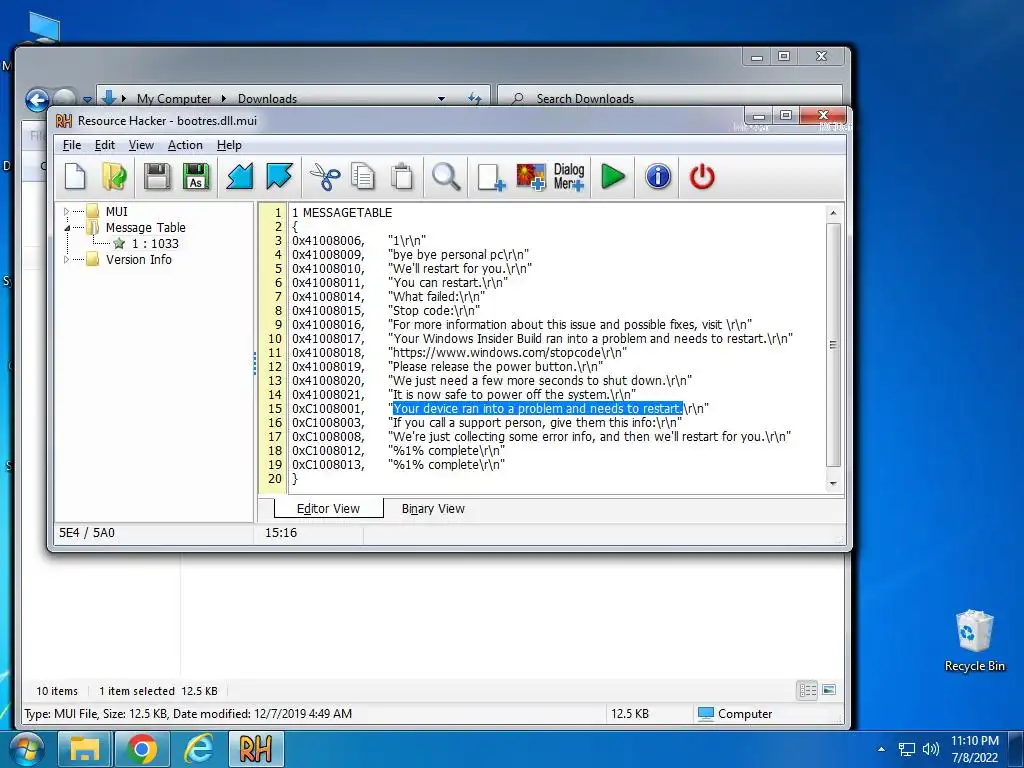The image size is (1024, 768).
Task: Click the Explorer Back button
Action: pyautogui.click(x=37, y=100)
